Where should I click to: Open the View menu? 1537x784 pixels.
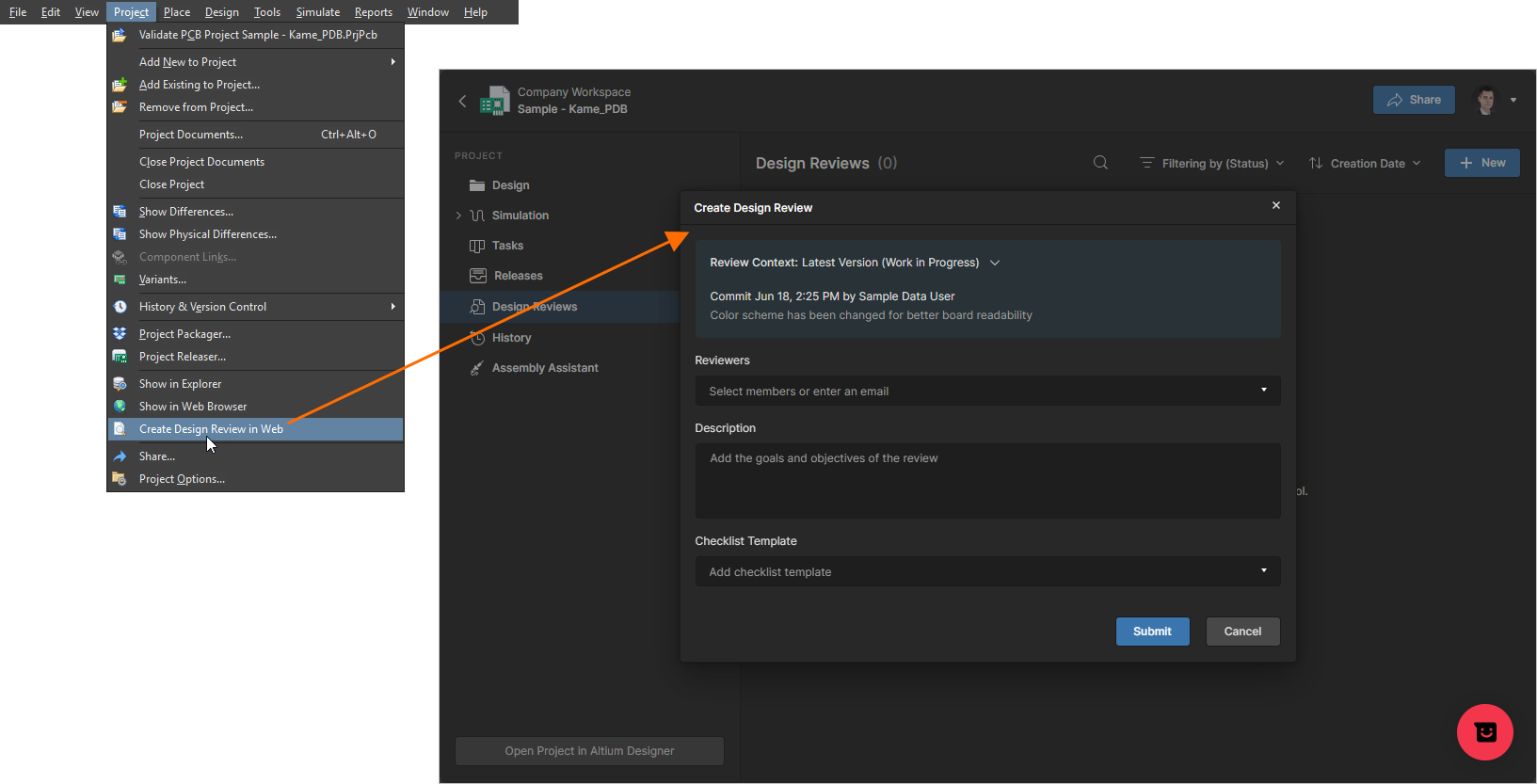click(87, 12)
